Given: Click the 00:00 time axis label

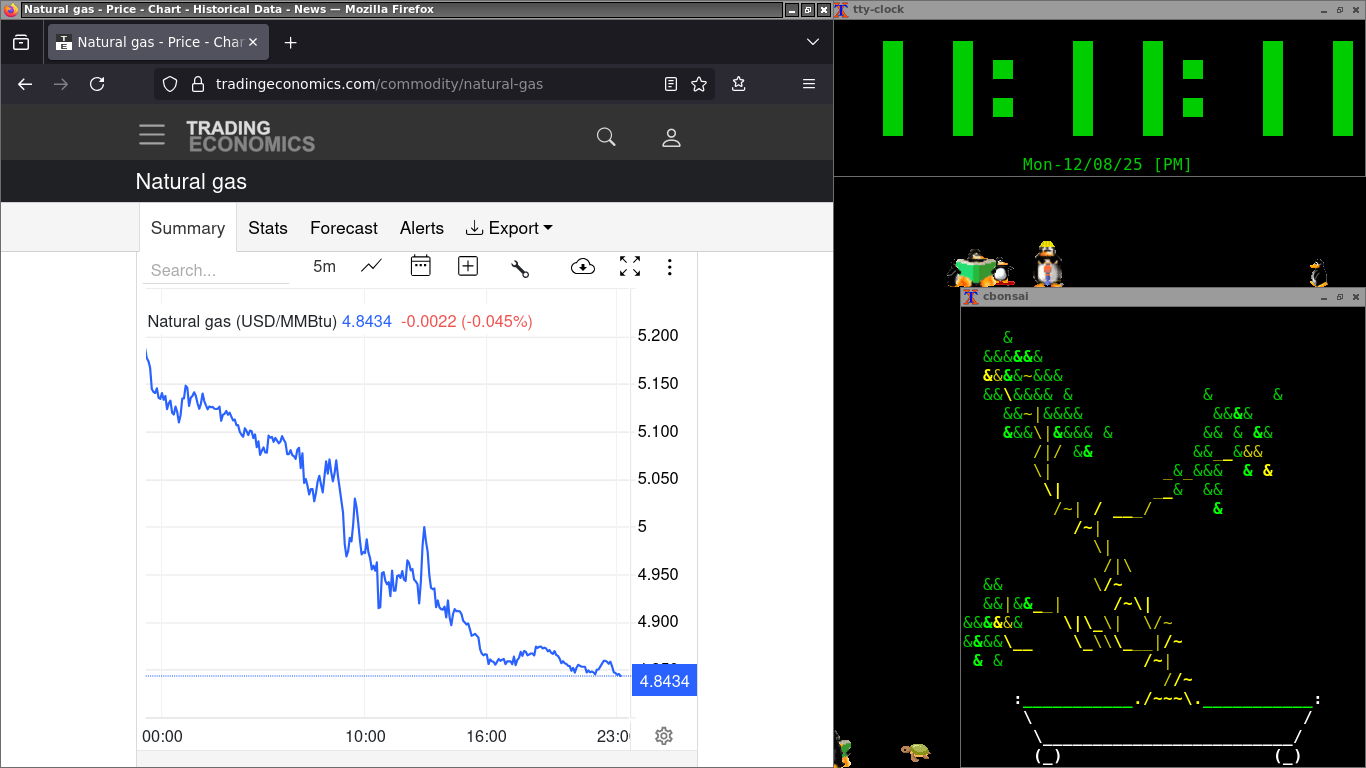Looking at the screenshot, I should tap(162, 737).
